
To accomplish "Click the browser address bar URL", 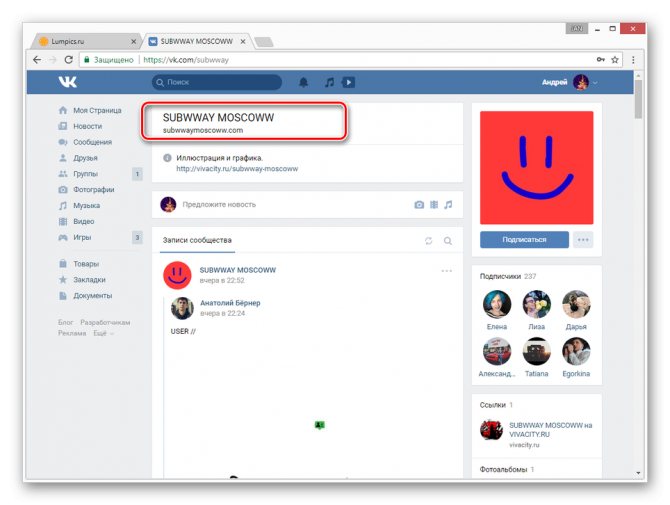I will pyautogui.click(x=186, y=60).
